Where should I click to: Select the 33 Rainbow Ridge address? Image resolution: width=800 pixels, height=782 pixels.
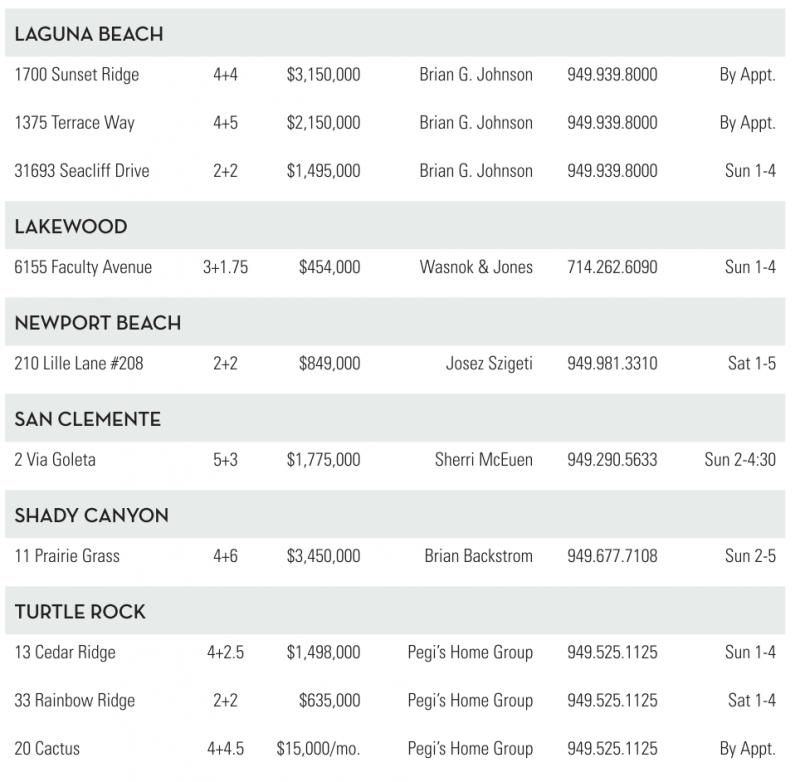75,700
